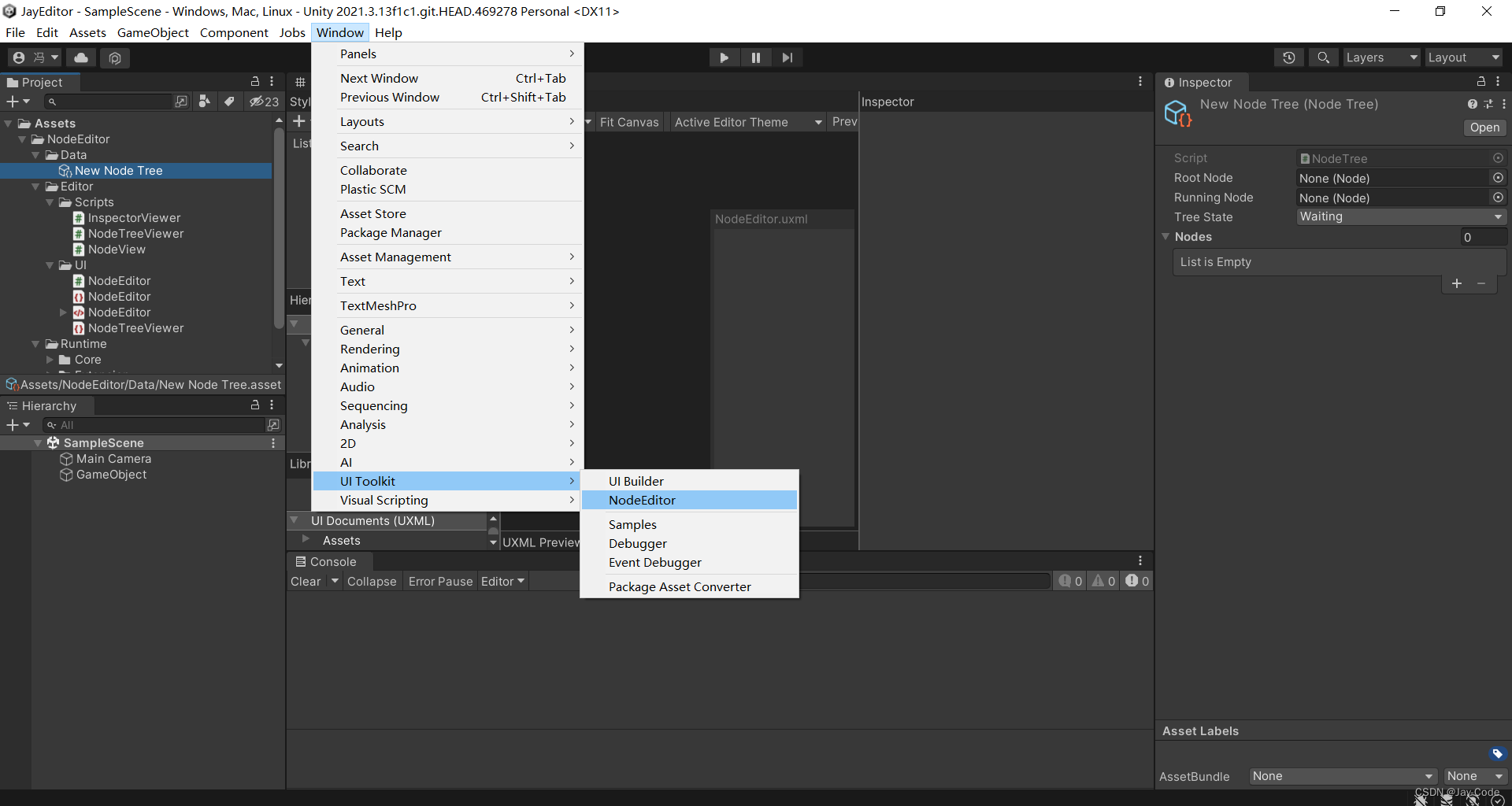1512x806 pixels.
Task: Pick object for Root Node field
Action: click(x=1499, y=178)
